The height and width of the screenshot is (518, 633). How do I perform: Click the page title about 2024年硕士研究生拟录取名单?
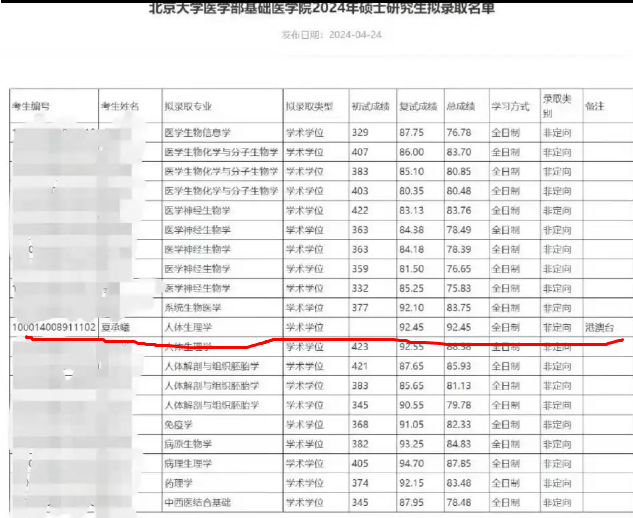click(x=322, y=8)
